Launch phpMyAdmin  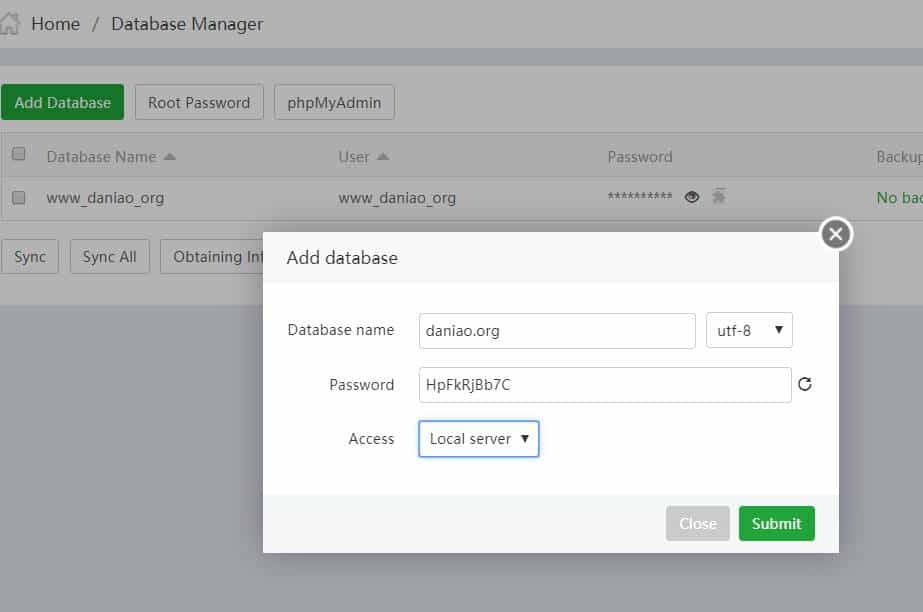[334, 102]
